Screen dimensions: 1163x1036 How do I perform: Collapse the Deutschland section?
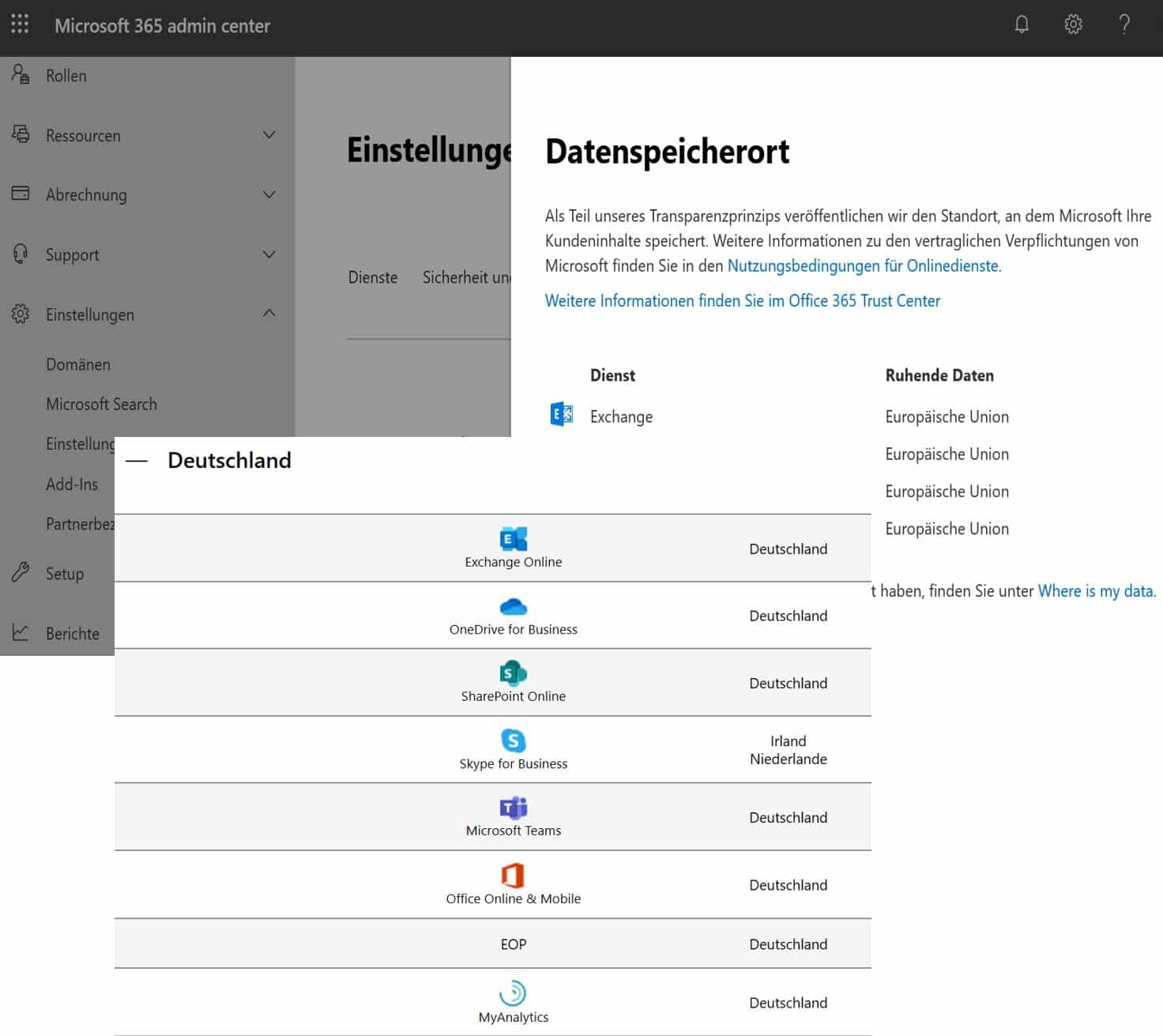137,461
